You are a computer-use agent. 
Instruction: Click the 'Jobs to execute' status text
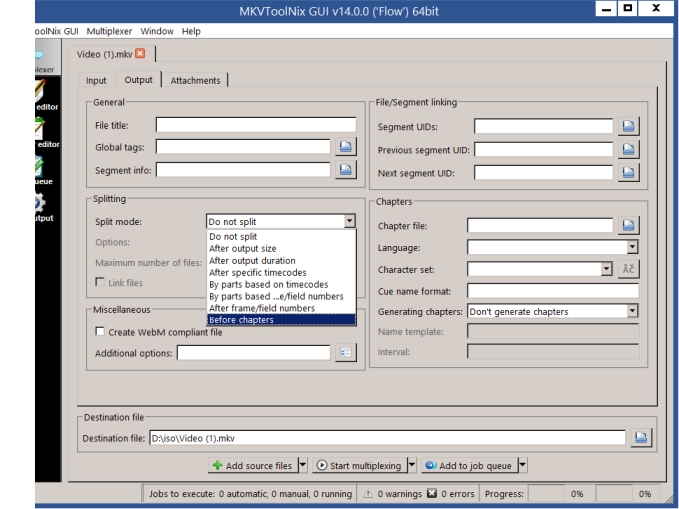pos(250,493)
